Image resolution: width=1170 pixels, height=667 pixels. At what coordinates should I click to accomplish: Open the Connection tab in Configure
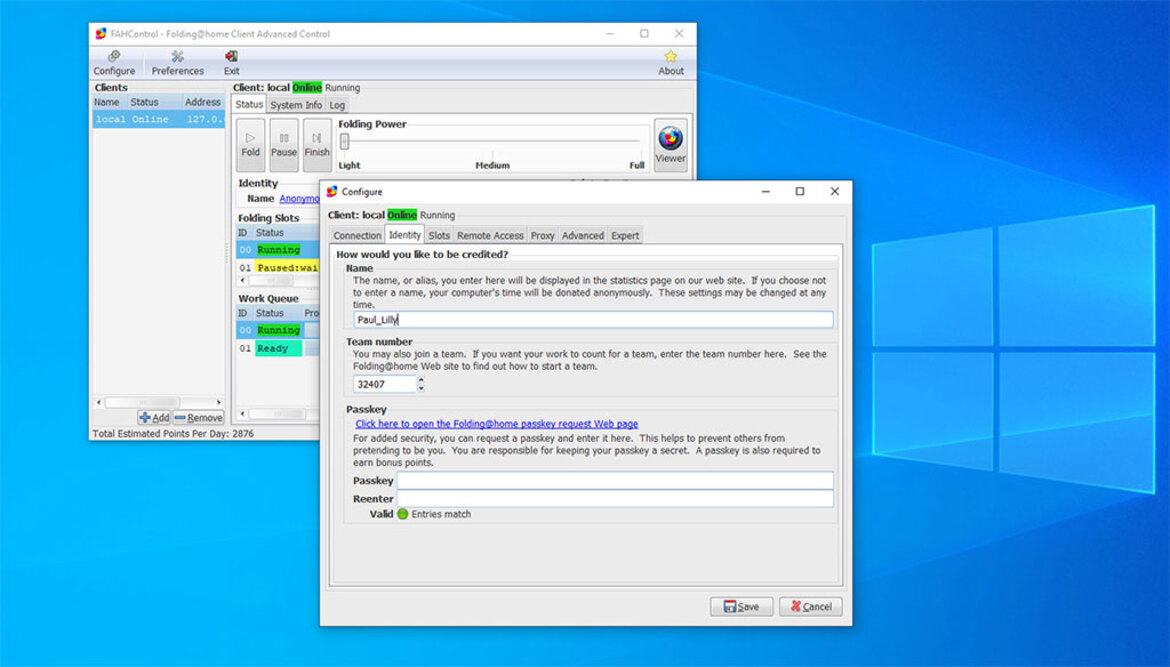click(357, 235)
